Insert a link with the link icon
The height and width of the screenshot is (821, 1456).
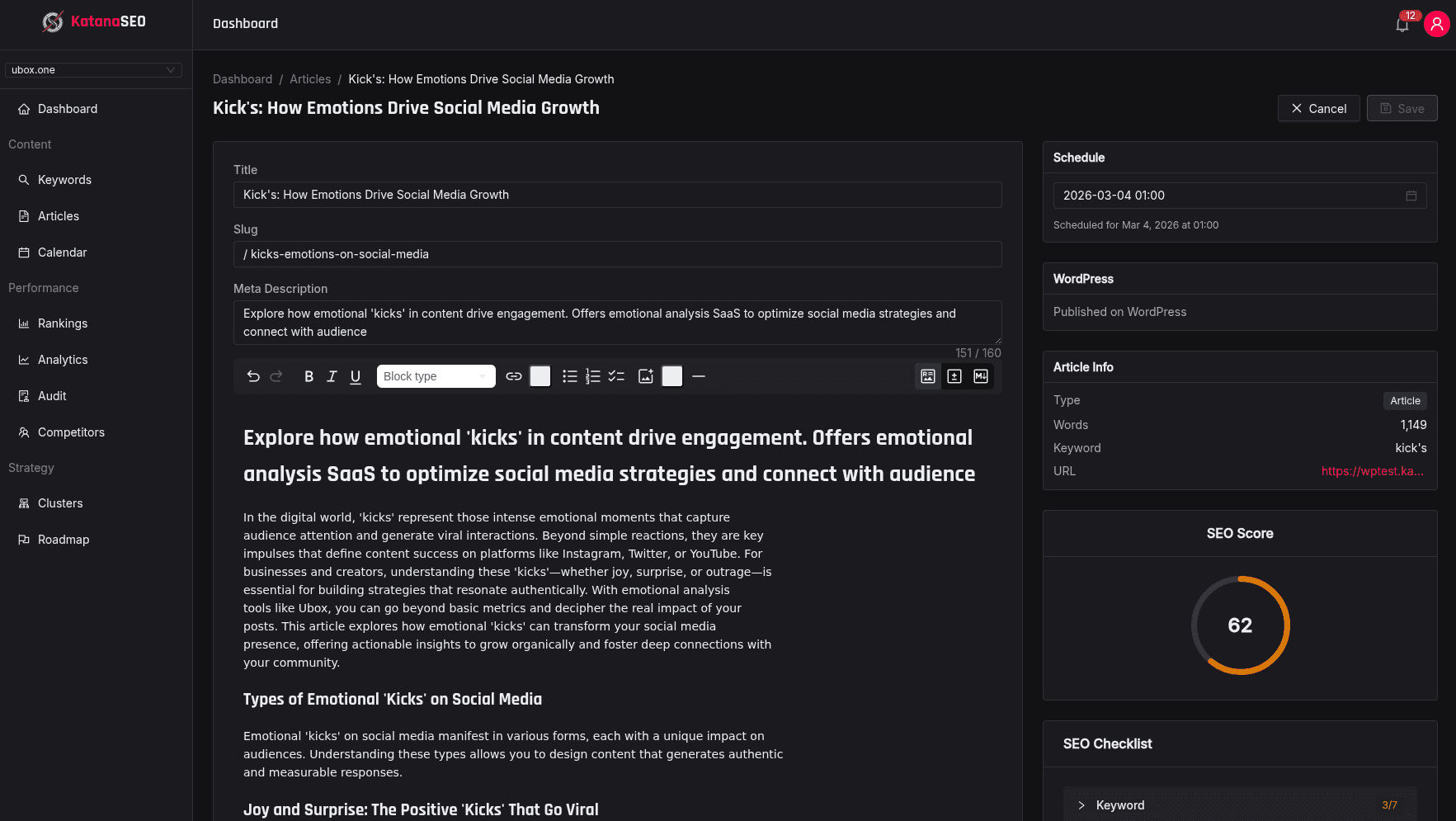514,376
